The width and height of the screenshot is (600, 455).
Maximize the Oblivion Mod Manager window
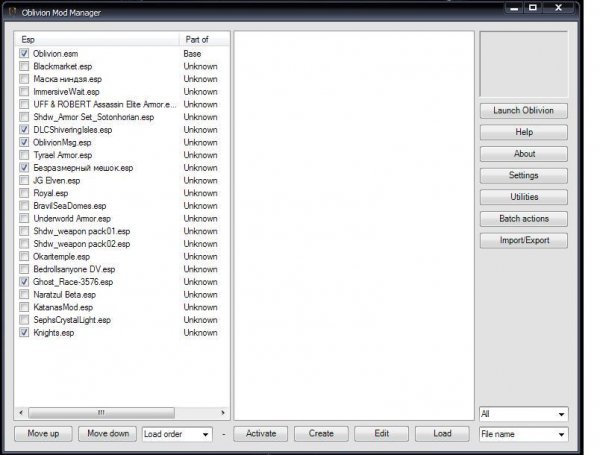(x=533, y=8)
